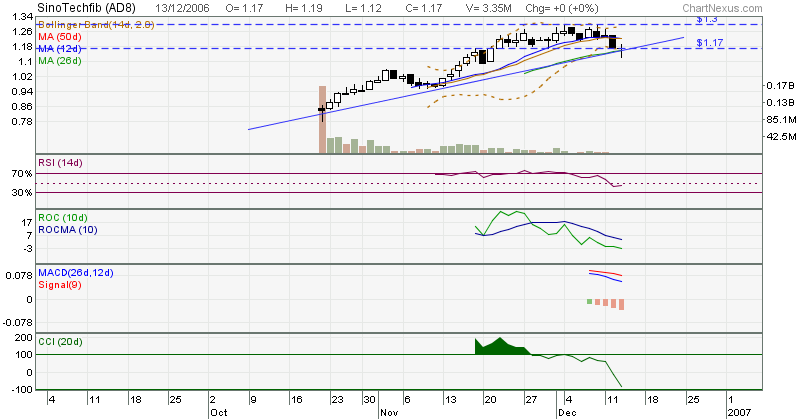Click the MACD(26d,12d) indicator label
Image resolution: width=800 pixels, height=419 pixels.
coord(76,273)
